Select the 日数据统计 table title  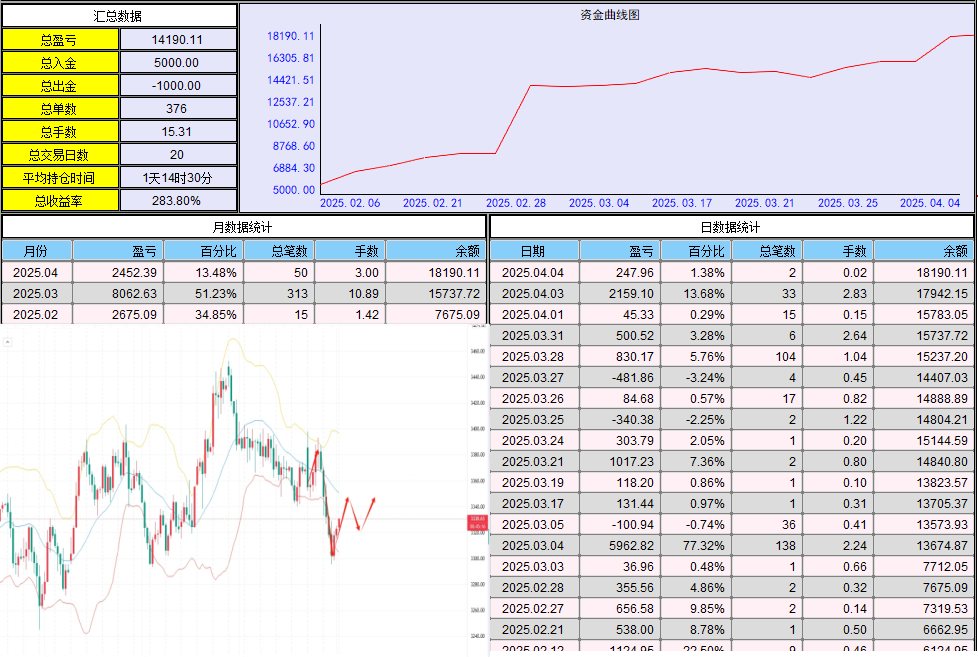click(x=732, y=227)
